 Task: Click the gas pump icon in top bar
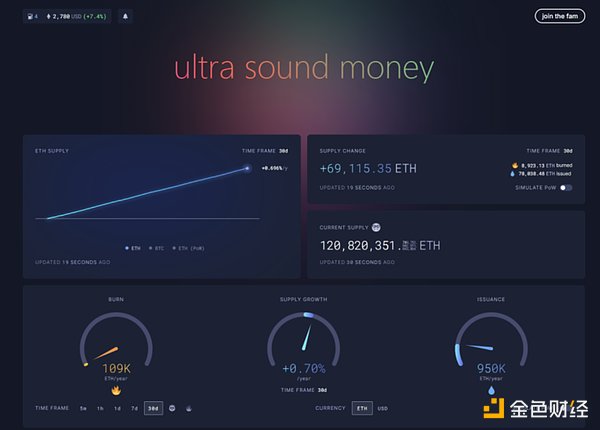click(x=27, y=16)
